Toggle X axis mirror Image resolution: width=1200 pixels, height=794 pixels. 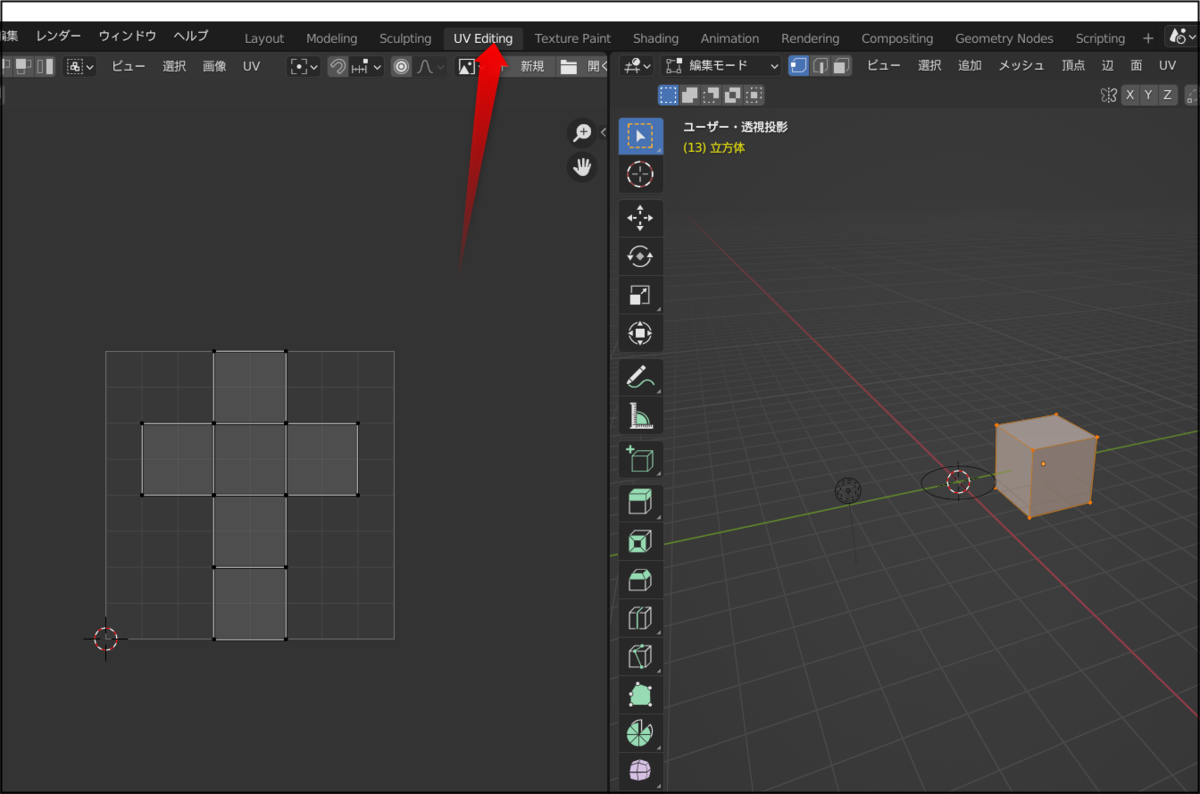tap(1130, 95)
